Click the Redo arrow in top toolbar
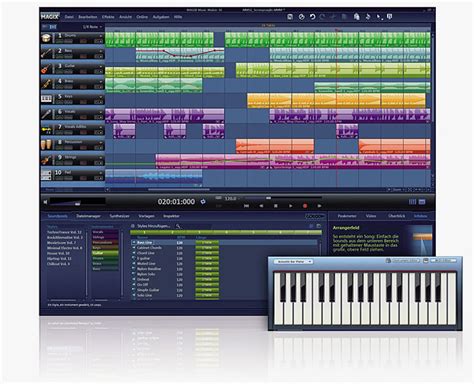Screen dimensions: 474x384 tap(322, 17)
